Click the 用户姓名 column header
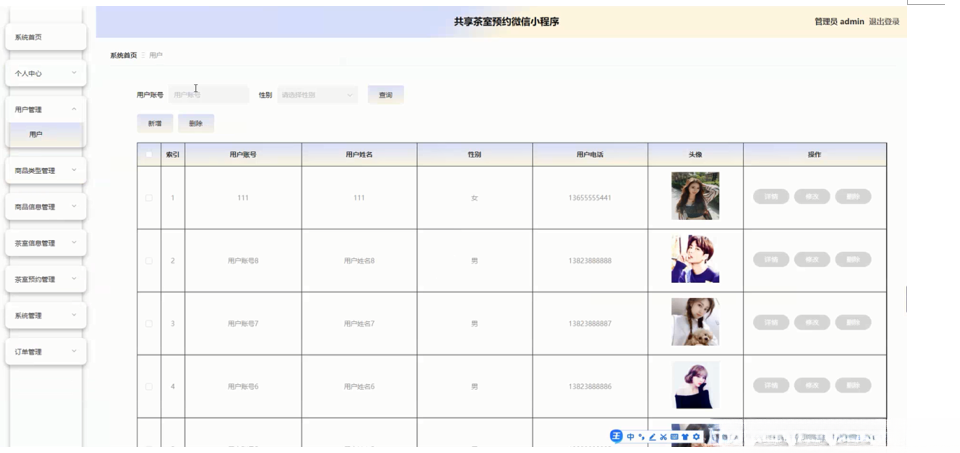Image resolution: width=960 pixels, height=453 pixels. click(x=359, y=155)
